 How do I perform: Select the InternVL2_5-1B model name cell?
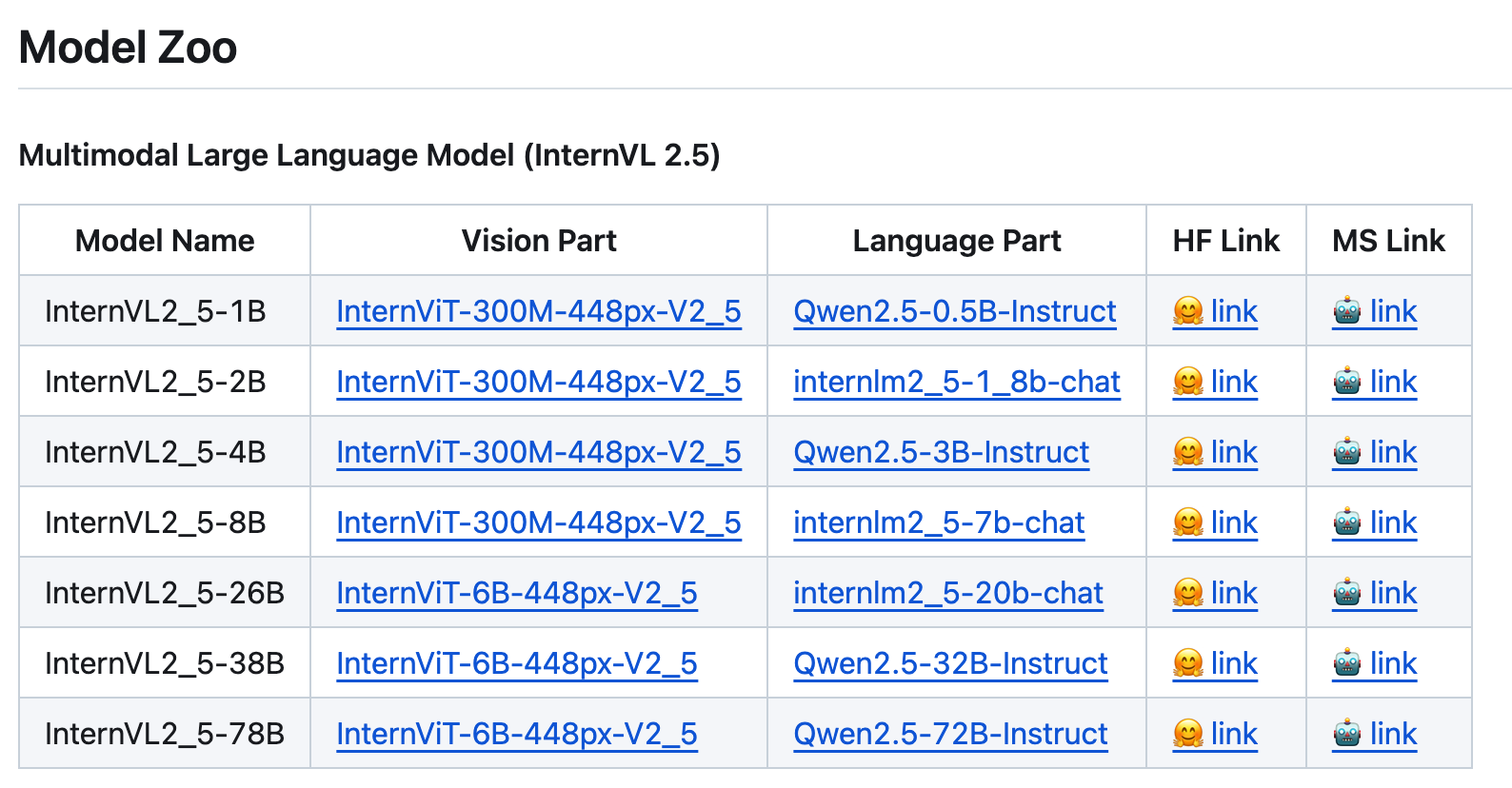(x=165, y=311)
